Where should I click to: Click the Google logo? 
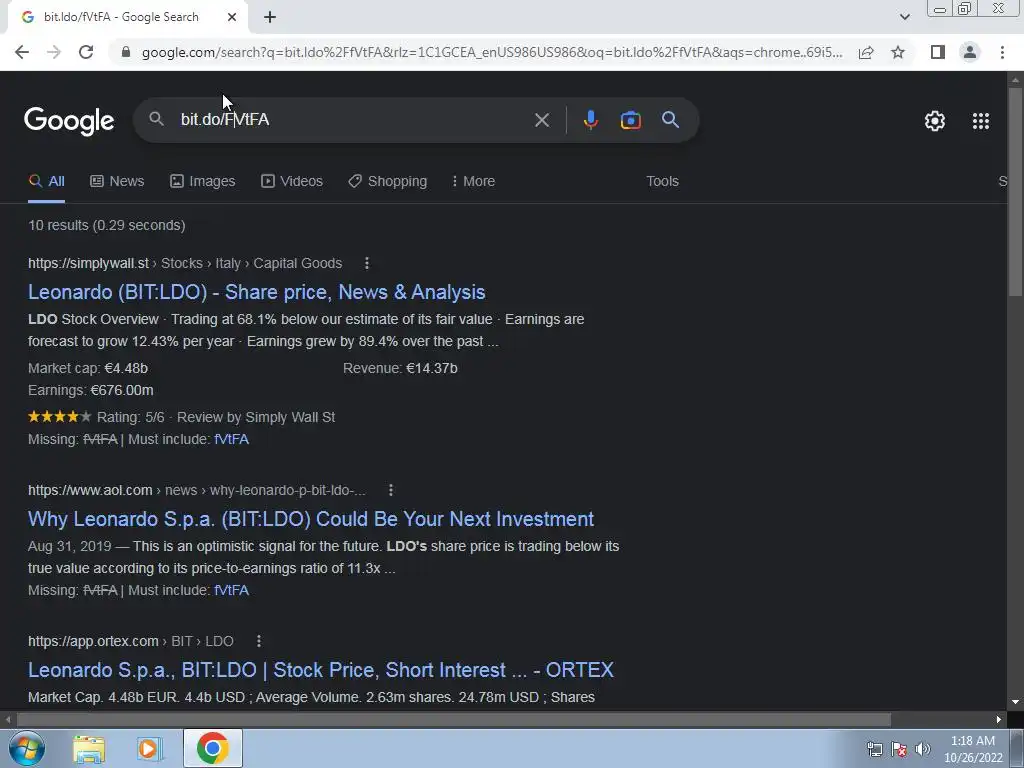click(x=69, y=121)
